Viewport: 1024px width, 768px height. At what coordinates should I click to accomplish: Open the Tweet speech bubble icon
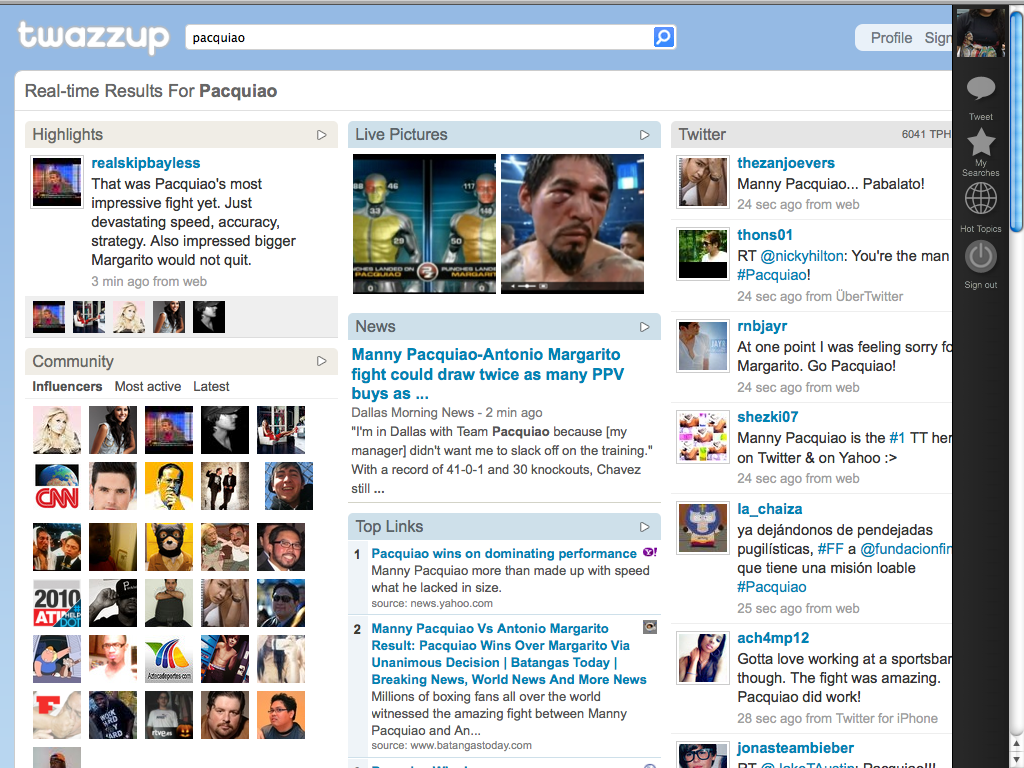pos(980,88)
